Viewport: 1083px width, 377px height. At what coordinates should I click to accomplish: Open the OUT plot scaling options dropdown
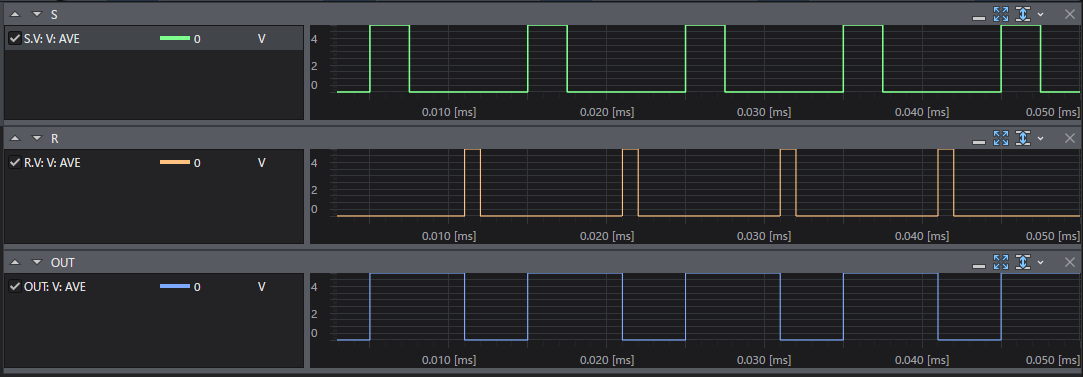[x=1040, y=262]
